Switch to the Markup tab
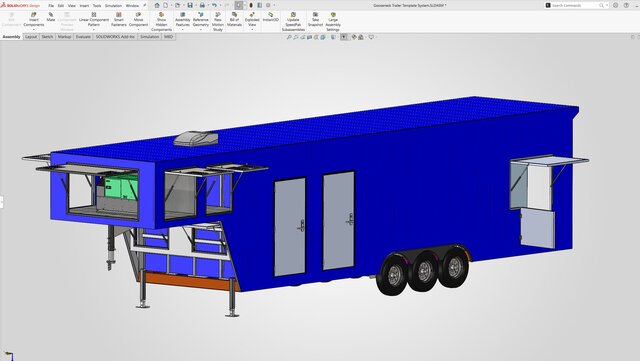Image resolution: width=640 pixels, height=361 pixels. coord(64,37)
